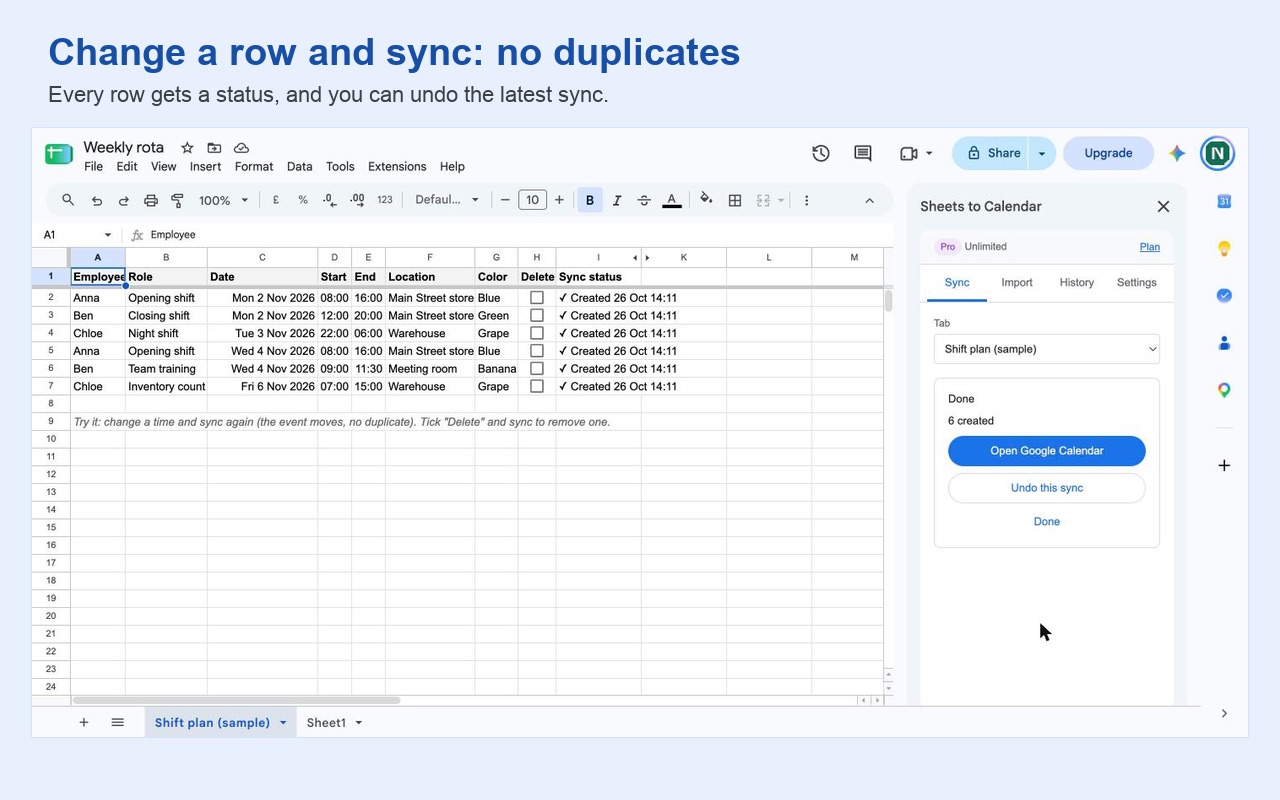The image size is (1280, 800).
Task: Star the Weekly rota document
Action: [x=187, y=147]
